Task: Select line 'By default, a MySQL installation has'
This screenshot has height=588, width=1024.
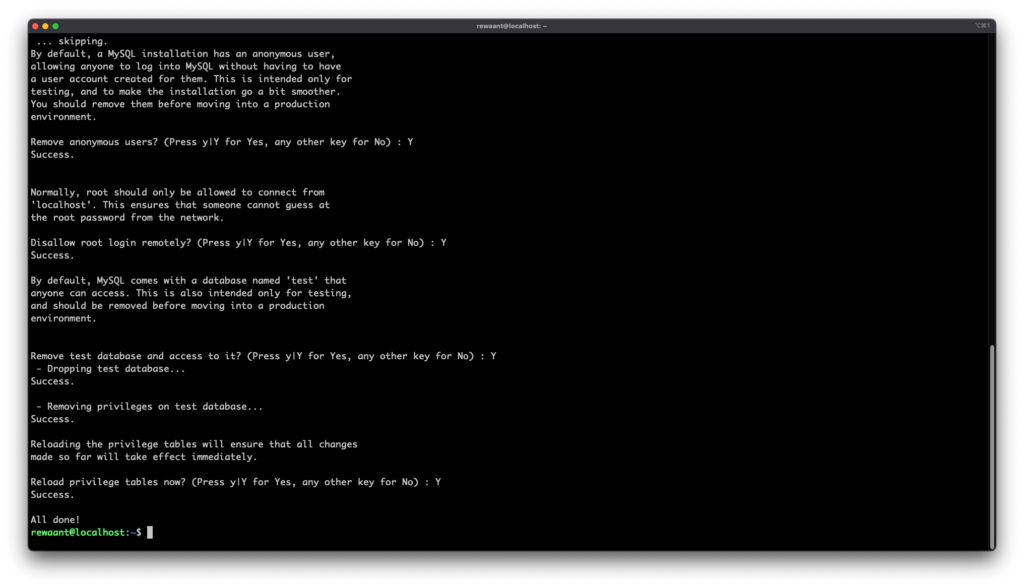Action: [183, 54]
